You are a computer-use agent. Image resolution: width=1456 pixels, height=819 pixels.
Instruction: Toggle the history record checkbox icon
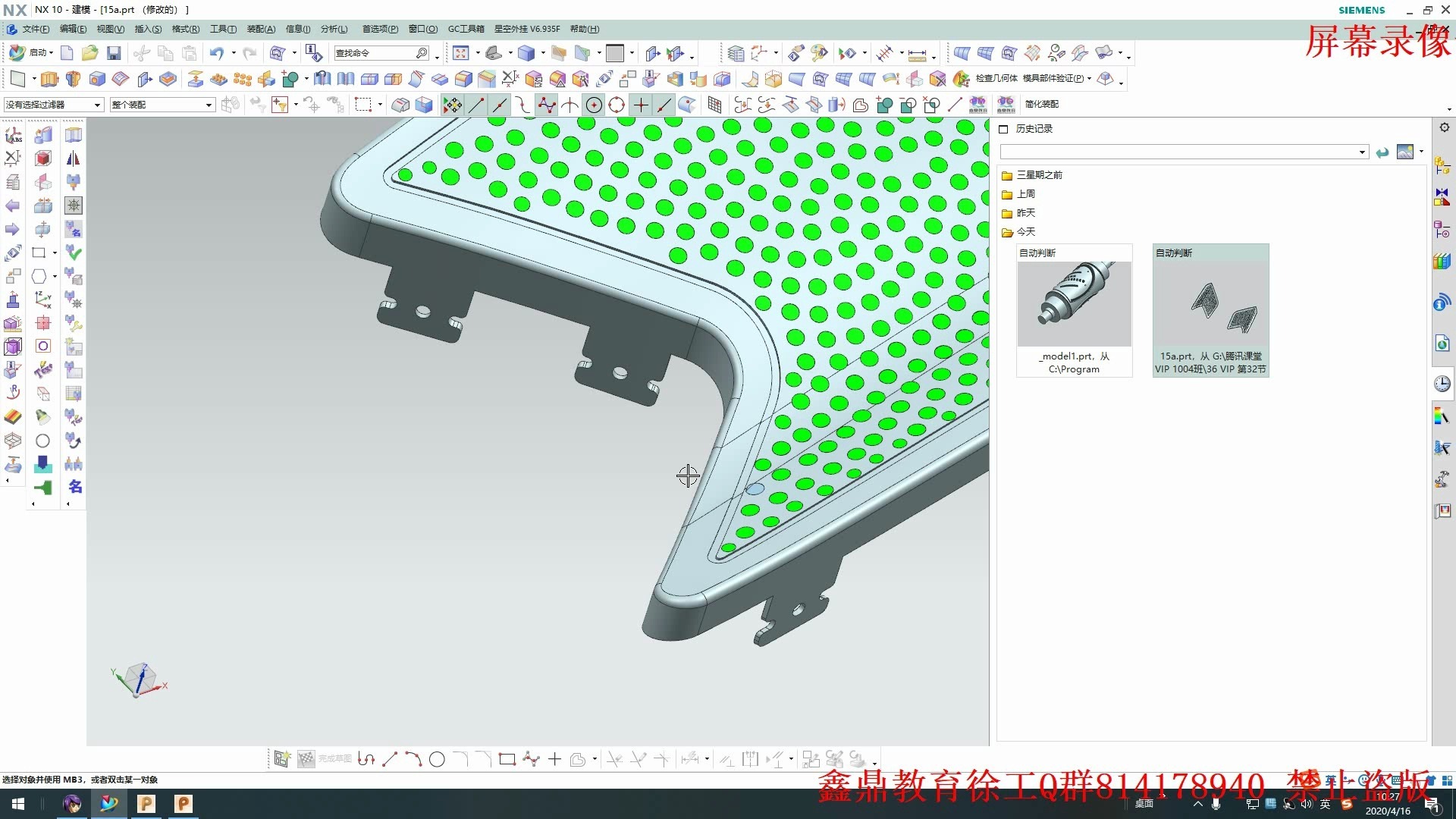tap(1003, 129)
